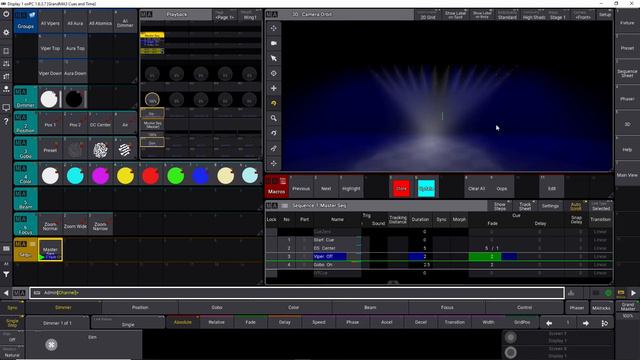
Task: Switch to the Color feature group tab
Action: point(293,308)
